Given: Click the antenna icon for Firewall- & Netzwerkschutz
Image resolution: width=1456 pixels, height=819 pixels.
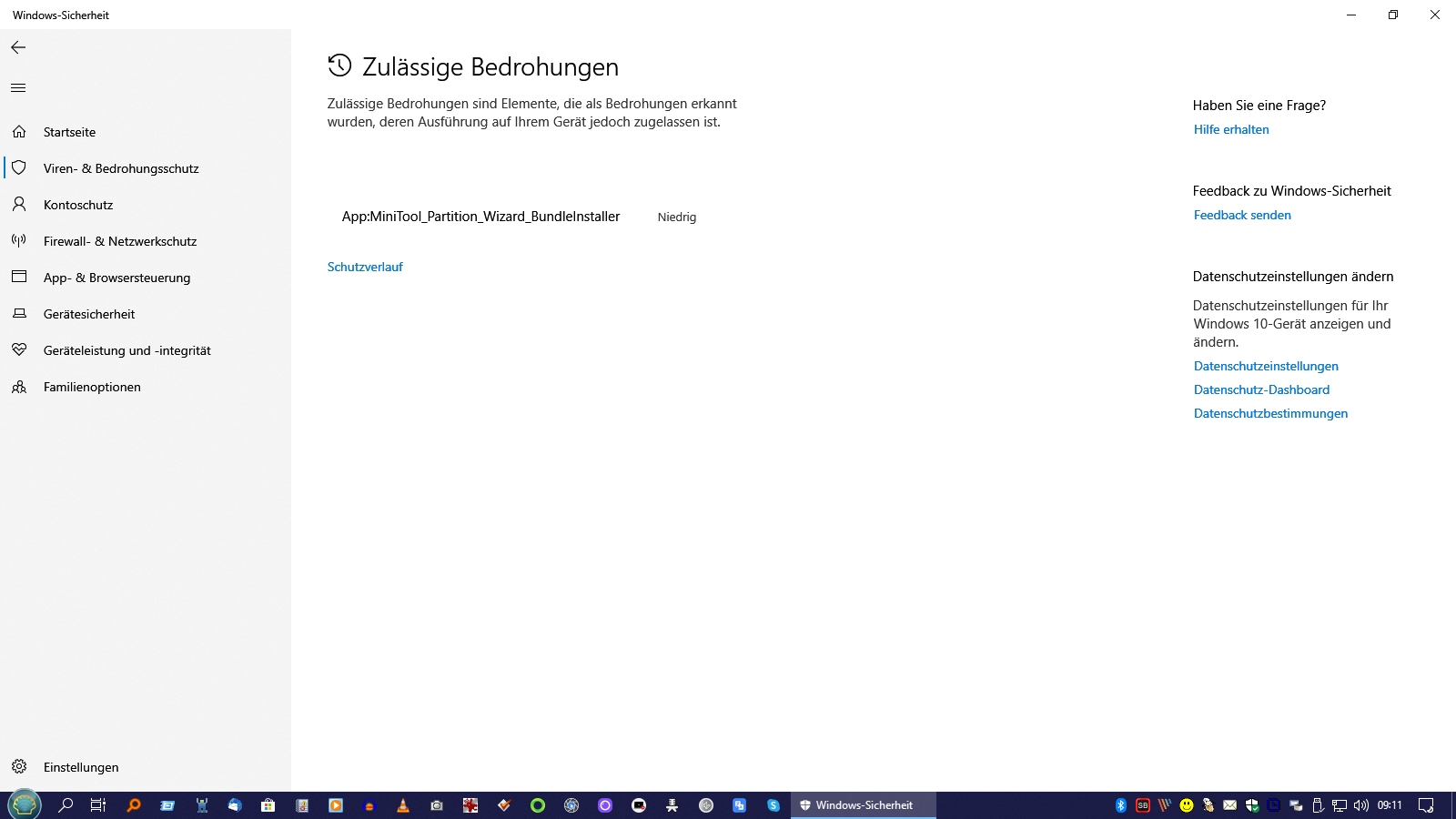Looking at the screenshot, I should coord(19,241).
